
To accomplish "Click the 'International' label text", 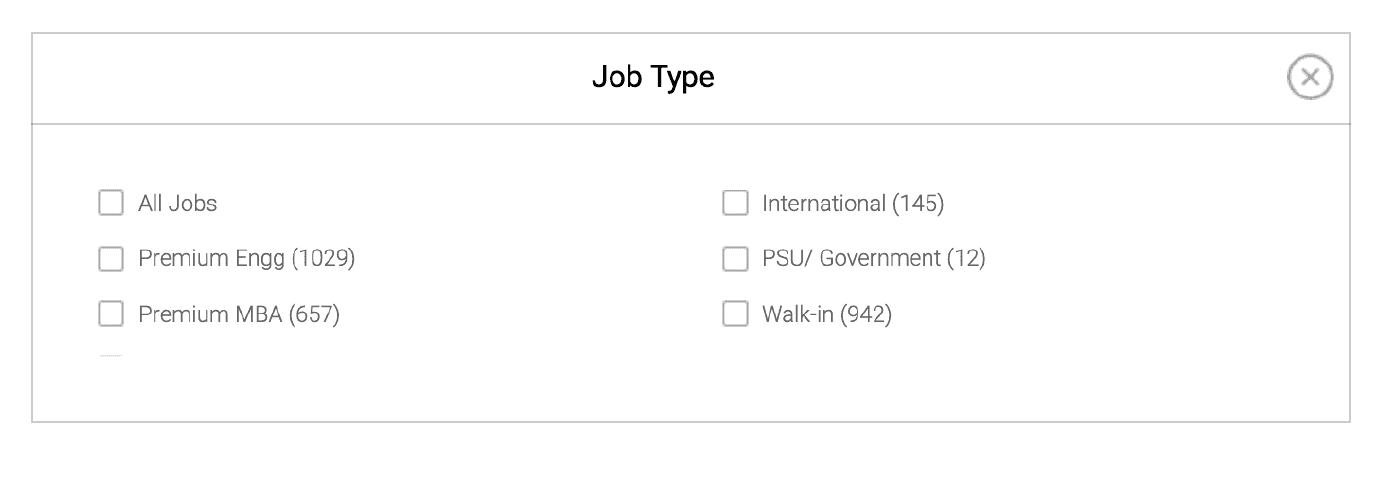I will pyautogui.click(x=823, y=203).
